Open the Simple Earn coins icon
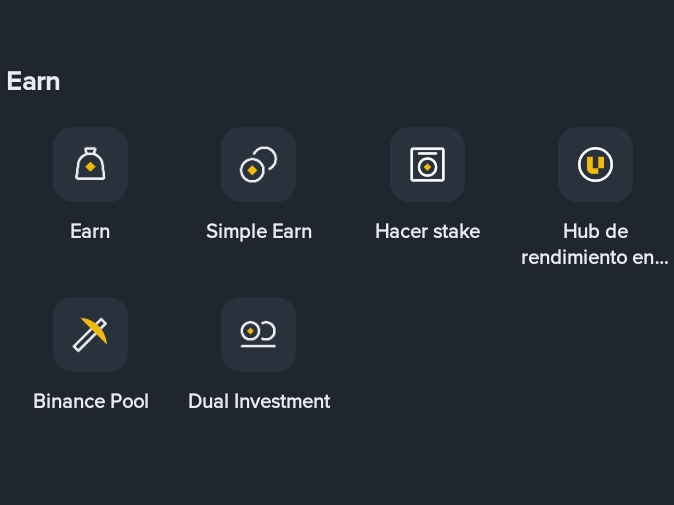 pyautogui.click(x=258, y=165)
